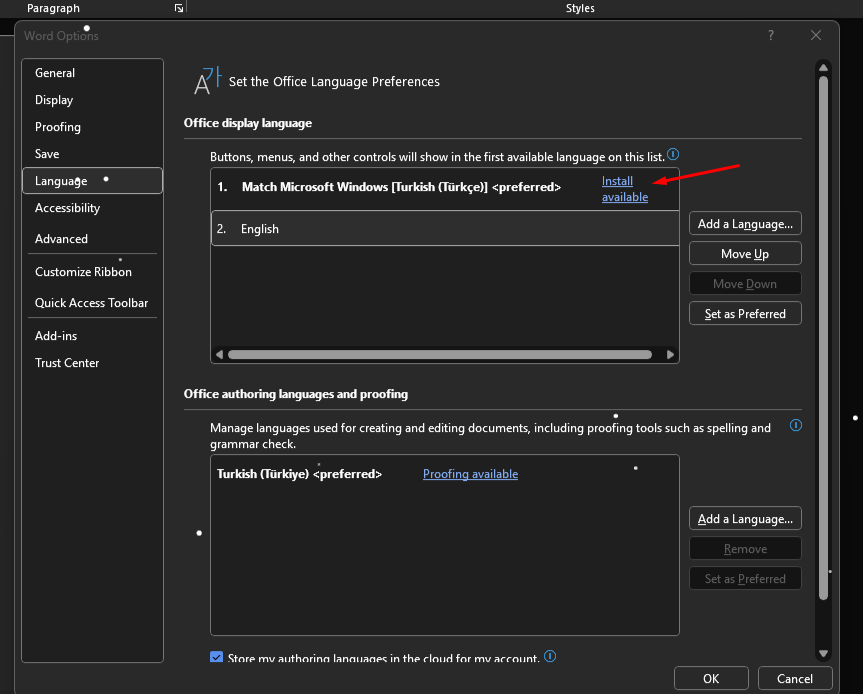This screenshot has height=694, width=863.
Task: Click Add a Language for authoring languages
Action: pos(745,518)
